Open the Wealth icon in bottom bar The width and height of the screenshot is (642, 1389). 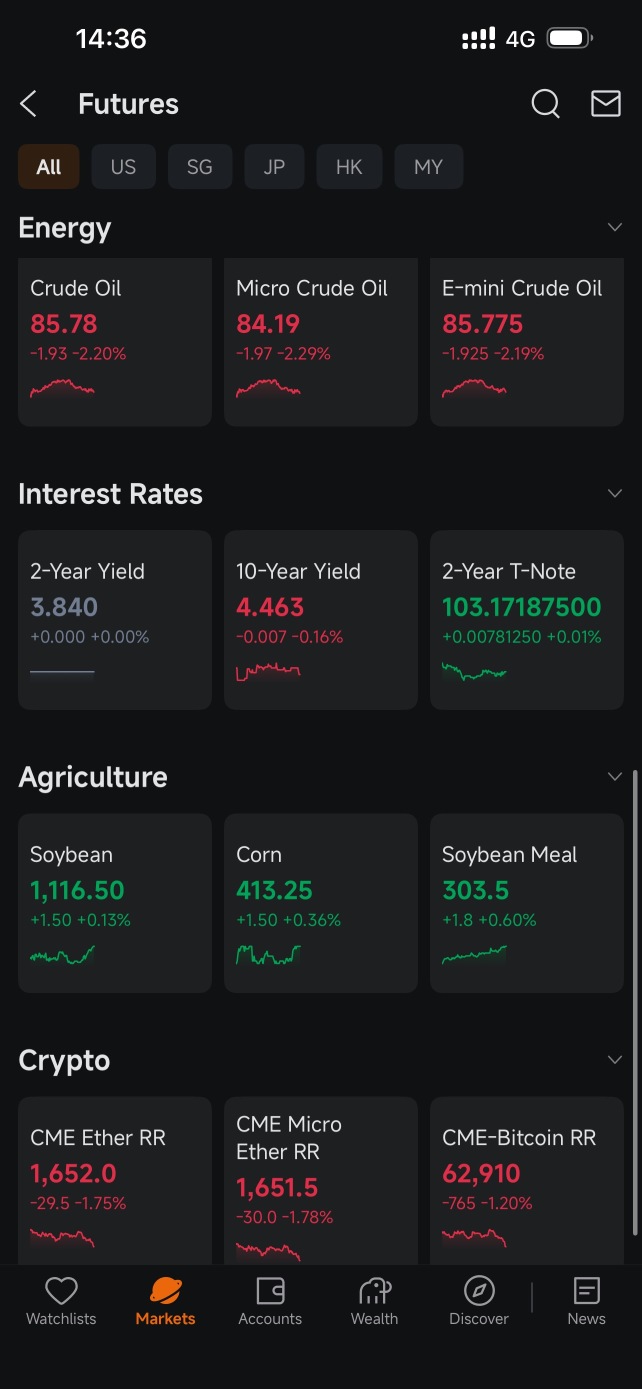pyautogui.click(x=375, y=1291)
